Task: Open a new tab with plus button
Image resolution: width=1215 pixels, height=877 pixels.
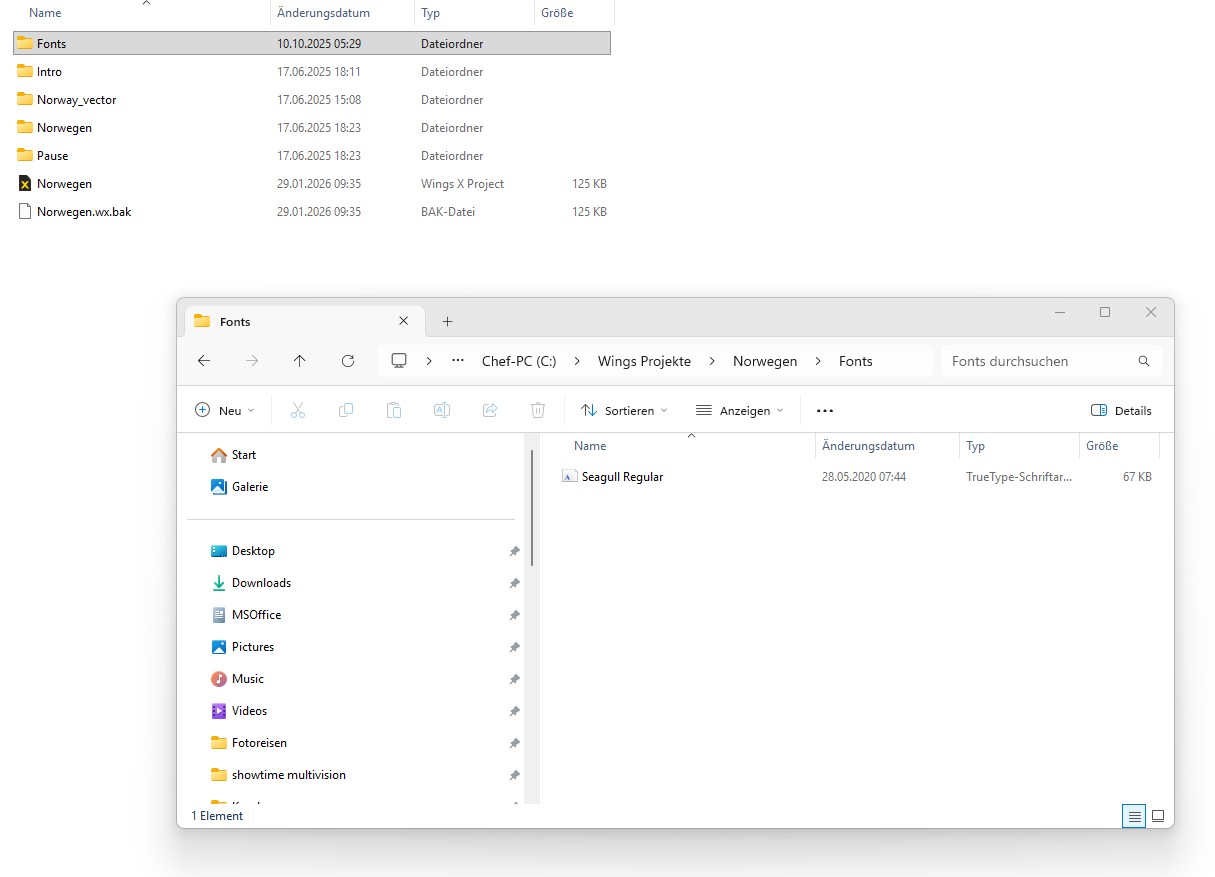Action: coord(447,321)
